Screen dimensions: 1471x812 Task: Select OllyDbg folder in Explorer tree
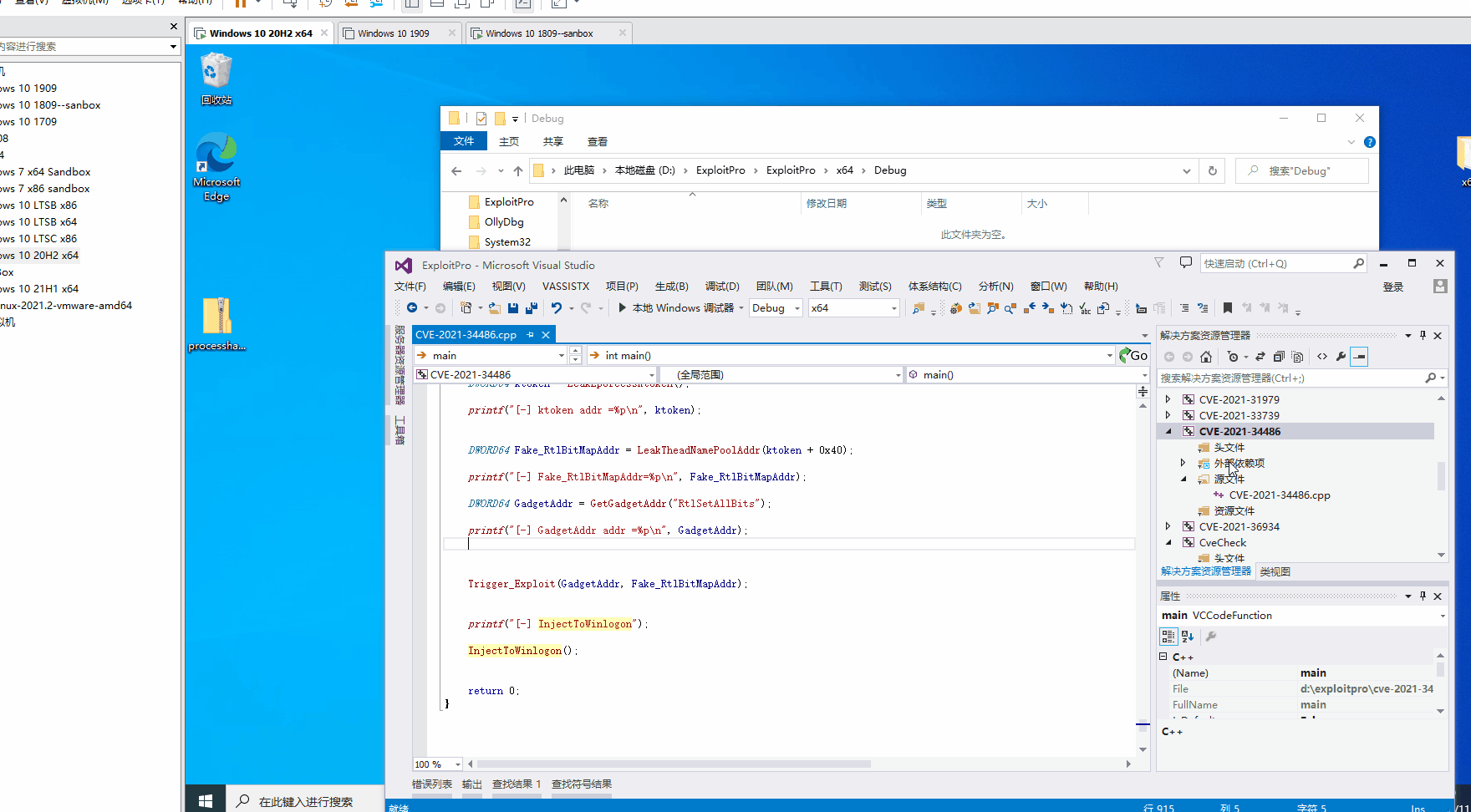(504, 222)
